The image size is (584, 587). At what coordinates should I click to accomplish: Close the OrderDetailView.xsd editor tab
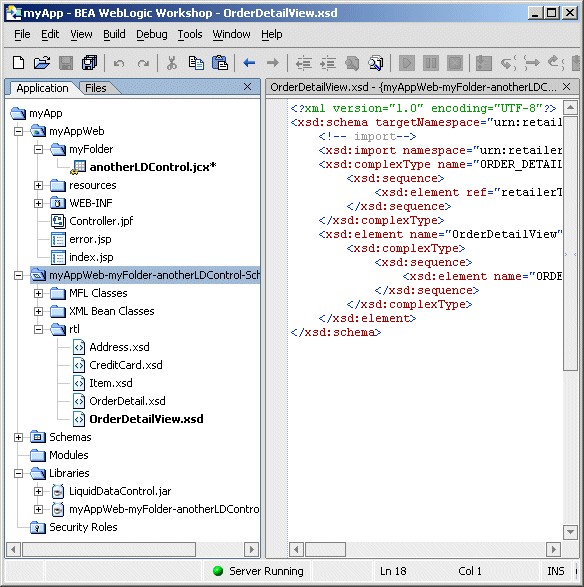click(x=567, y=87)
